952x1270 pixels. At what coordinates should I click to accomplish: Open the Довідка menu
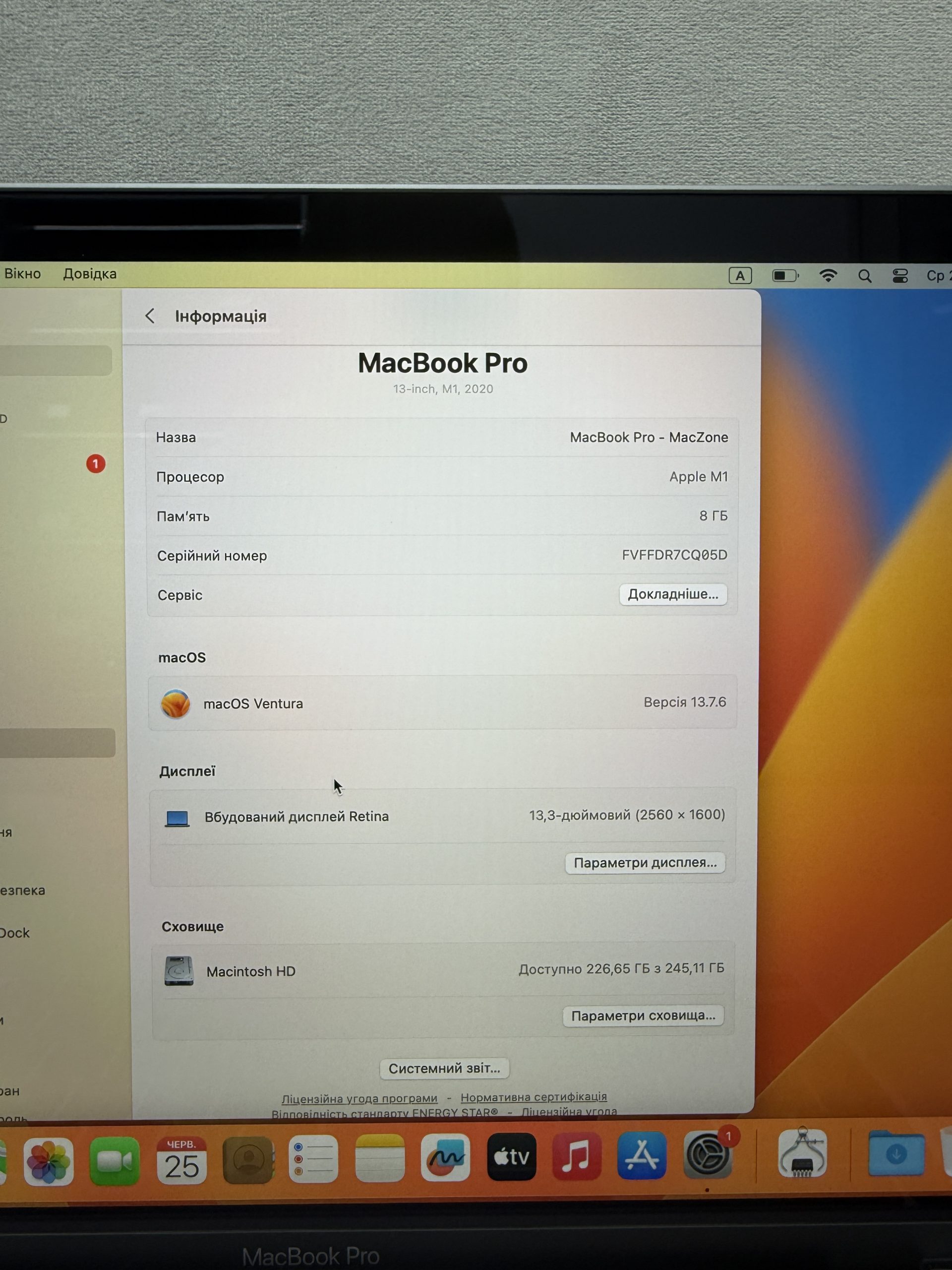90,274
